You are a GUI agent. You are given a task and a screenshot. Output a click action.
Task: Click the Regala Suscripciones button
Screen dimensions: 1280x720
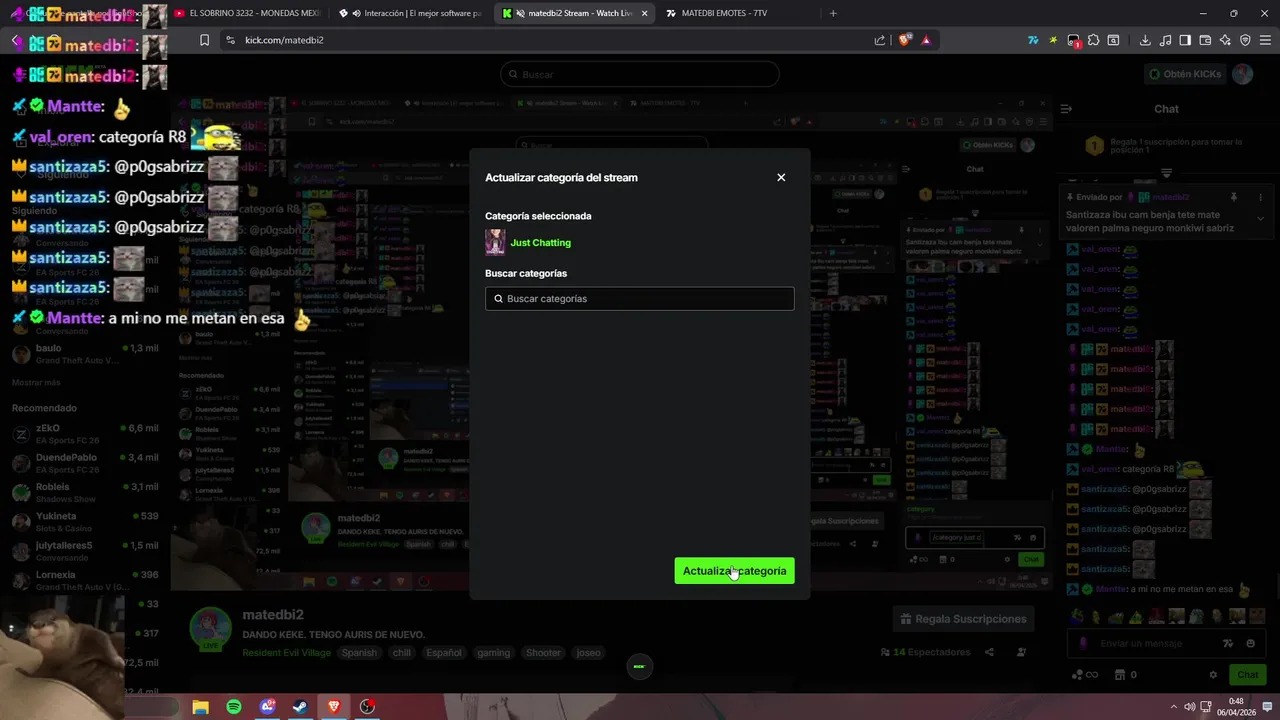pyautogui.click(x=963, y=619)
